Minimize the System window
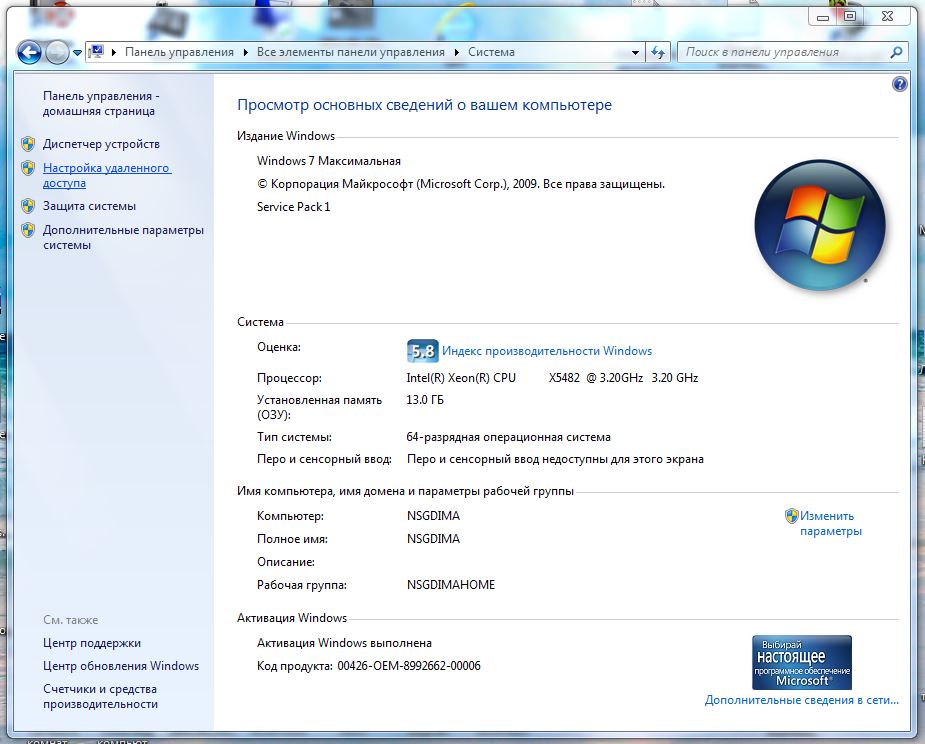The width and height of the screenshot is (925, 744). 823,16
